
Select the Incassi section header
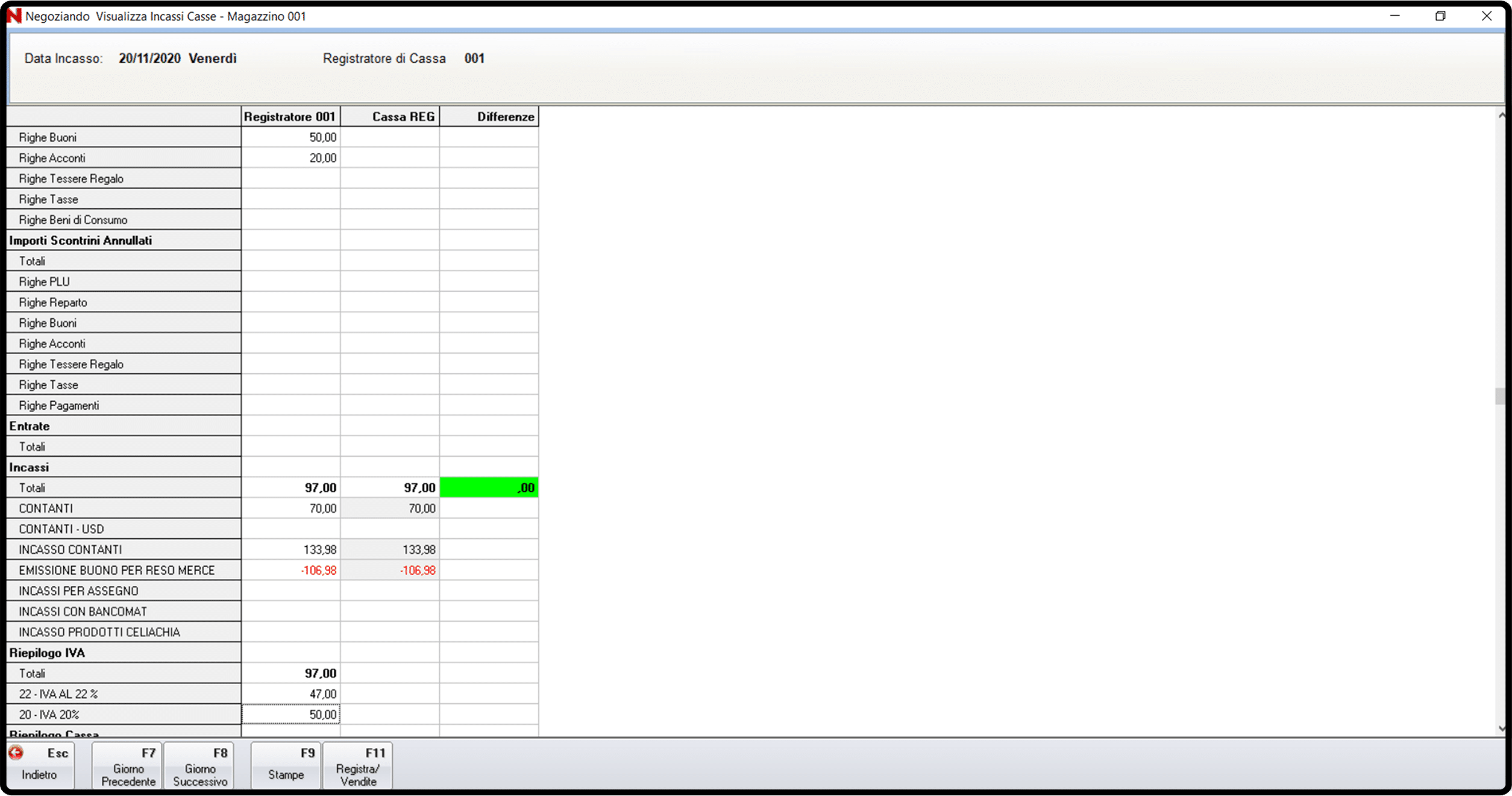pos(124,467)
